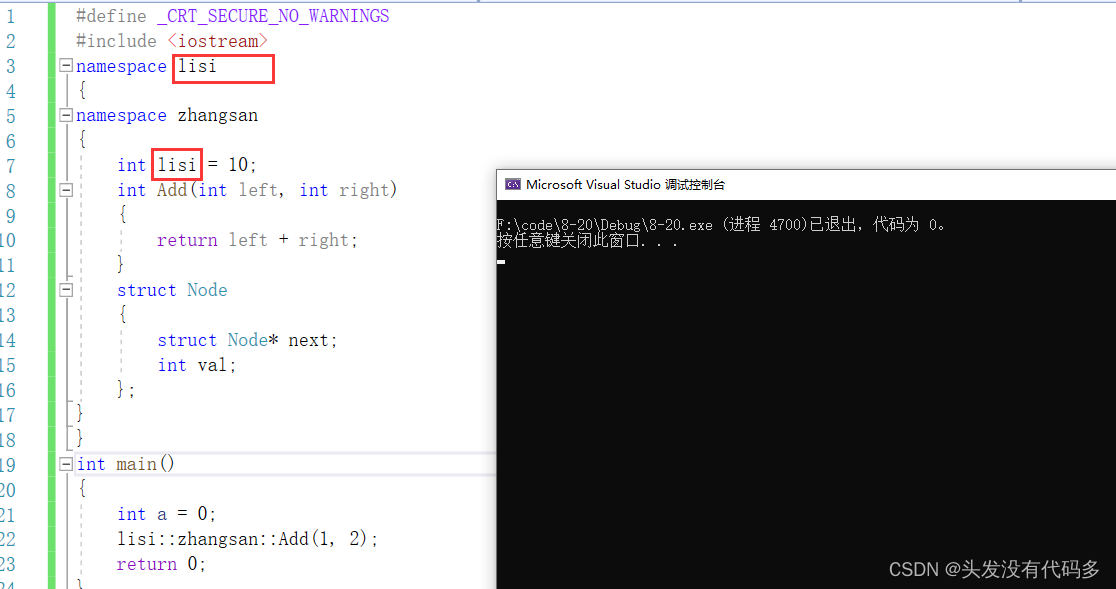Click the variable lisi on line 7
The width and height of the screenshot is (1116, 589).
pyautogui.click(x=177, y=165)
